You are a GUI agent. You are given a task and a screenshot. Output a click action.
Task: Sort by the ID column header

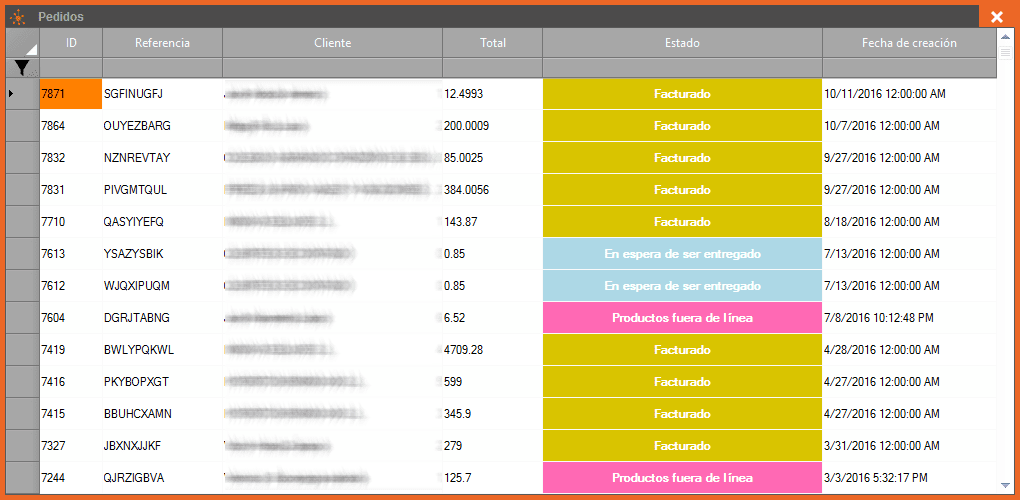(71, 43)
